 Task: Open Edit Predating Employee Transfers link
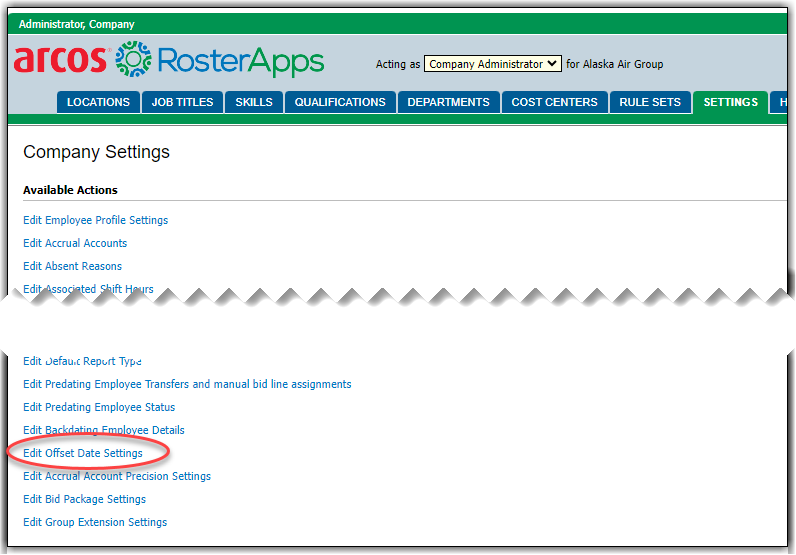click(x=187, y=384)
